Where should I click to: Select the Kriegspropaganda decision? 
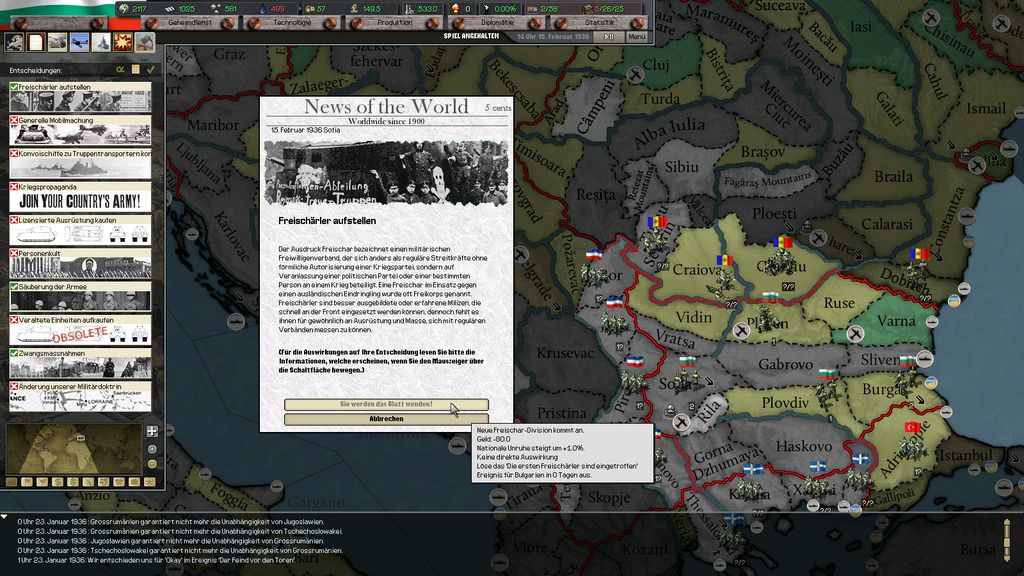coord(80,197)
